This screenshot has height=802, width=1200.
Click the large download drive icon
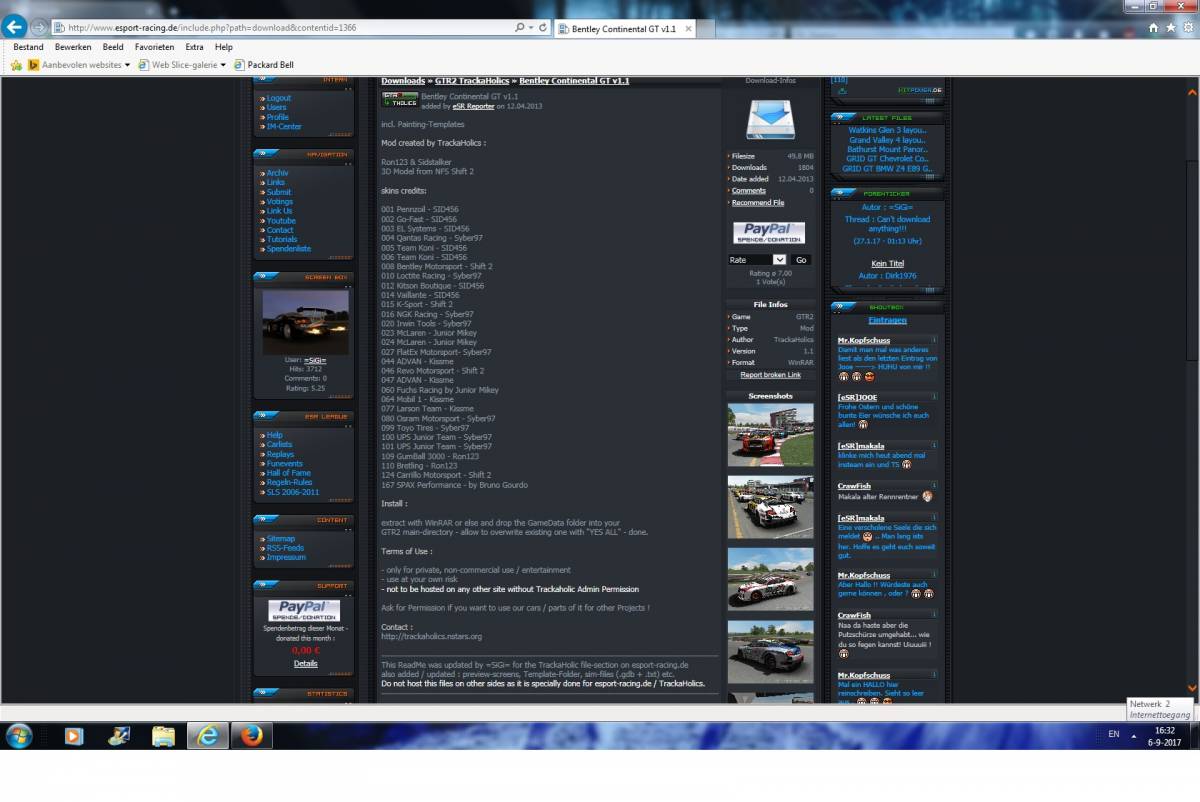[769, 119]
